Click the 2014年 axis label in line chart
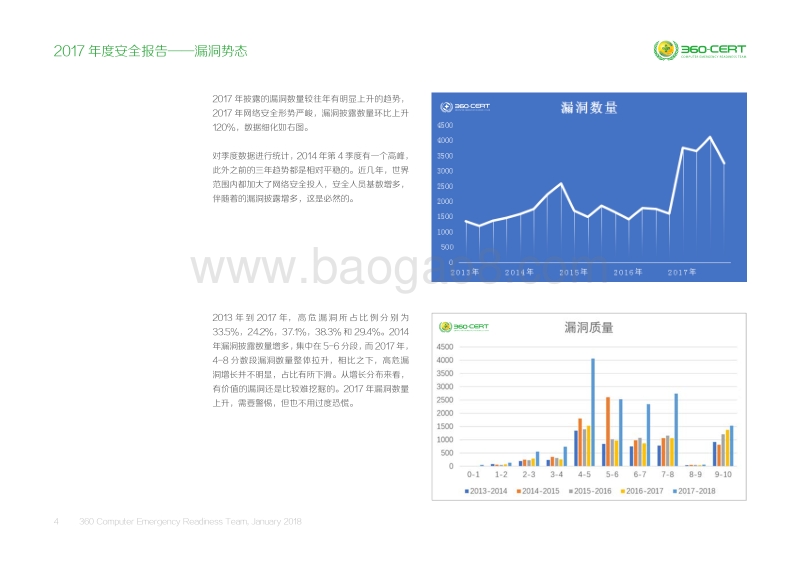This screenshot has height=566, width=800. coord(519,273)
